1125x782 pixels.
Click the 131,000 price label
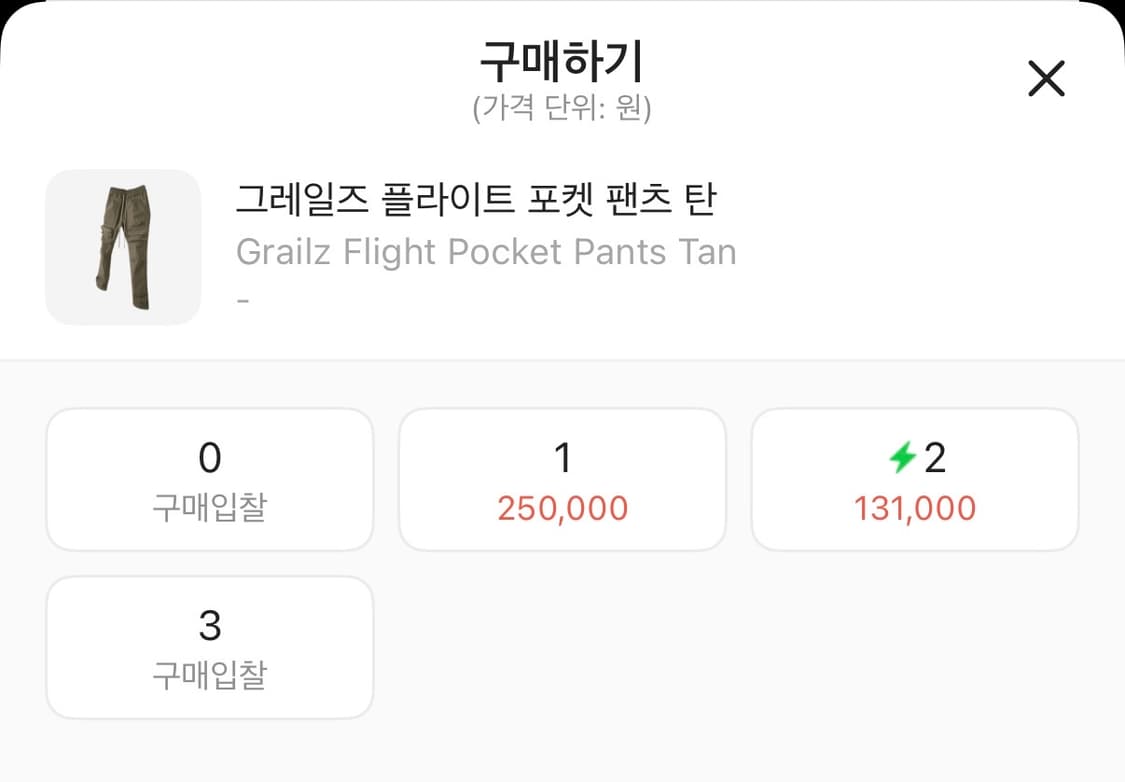click(x=914, y=509)
